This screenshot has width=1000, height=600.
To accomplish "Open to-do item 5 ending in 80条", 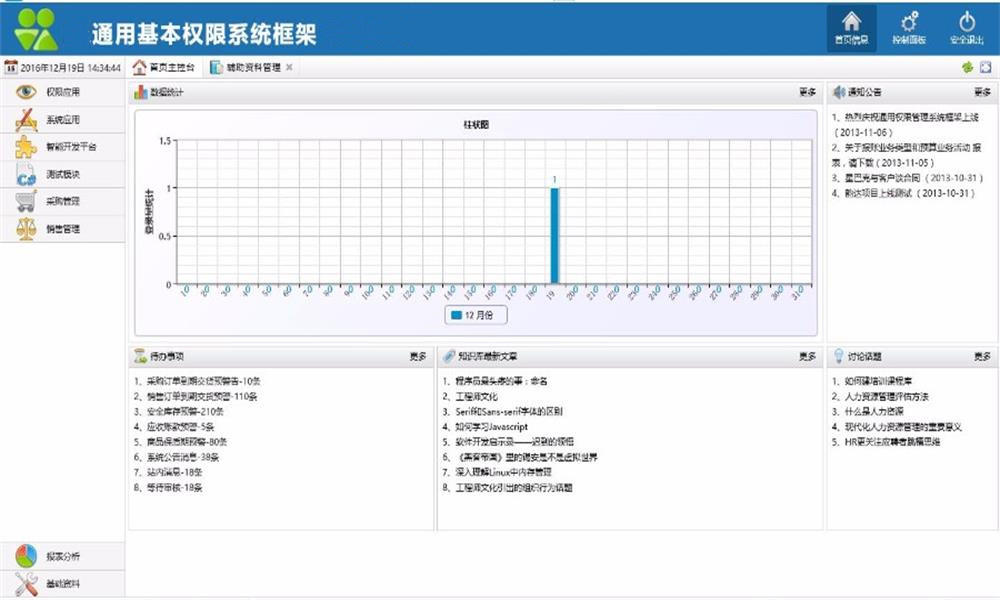I will pyautogui.click(x=180, y=442).
